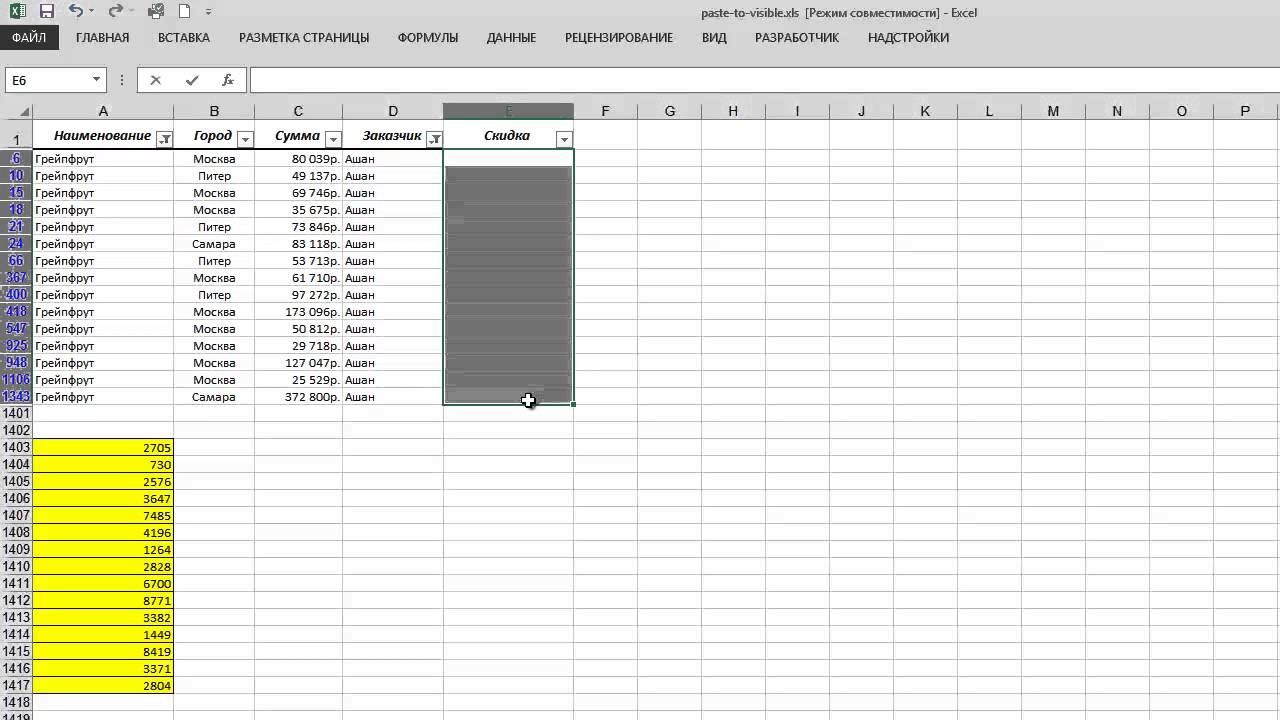
Task: Open the РАЗРАБОТЧИК ribbon tab
Action: (x=797, y=38)
